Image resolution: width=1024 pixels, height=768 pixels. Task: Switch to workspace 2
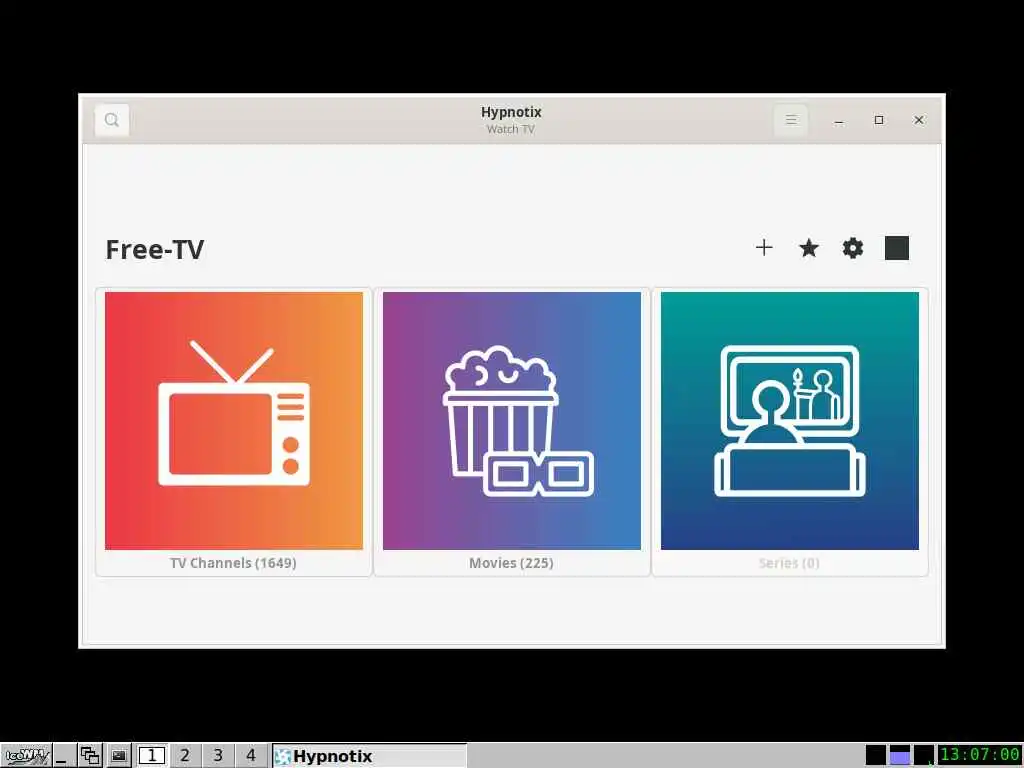click(185, 756)
